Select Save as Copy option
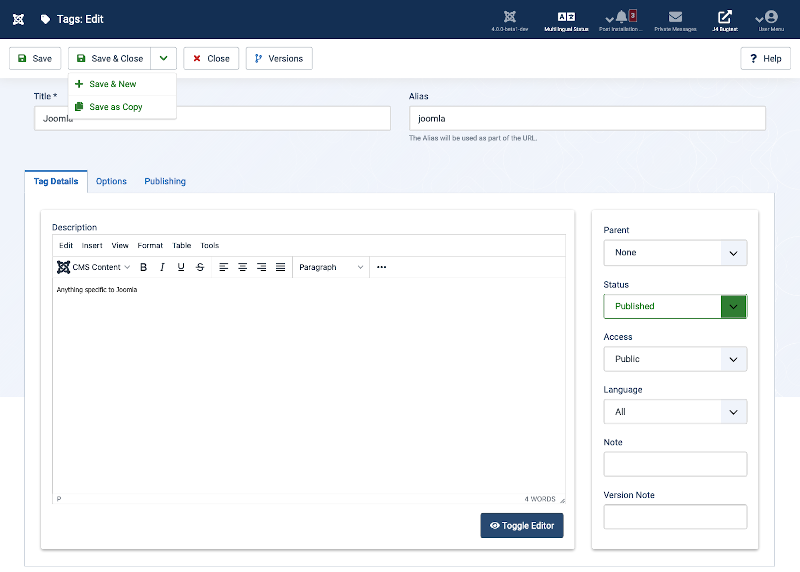800x572 pixels. [115, 107]
